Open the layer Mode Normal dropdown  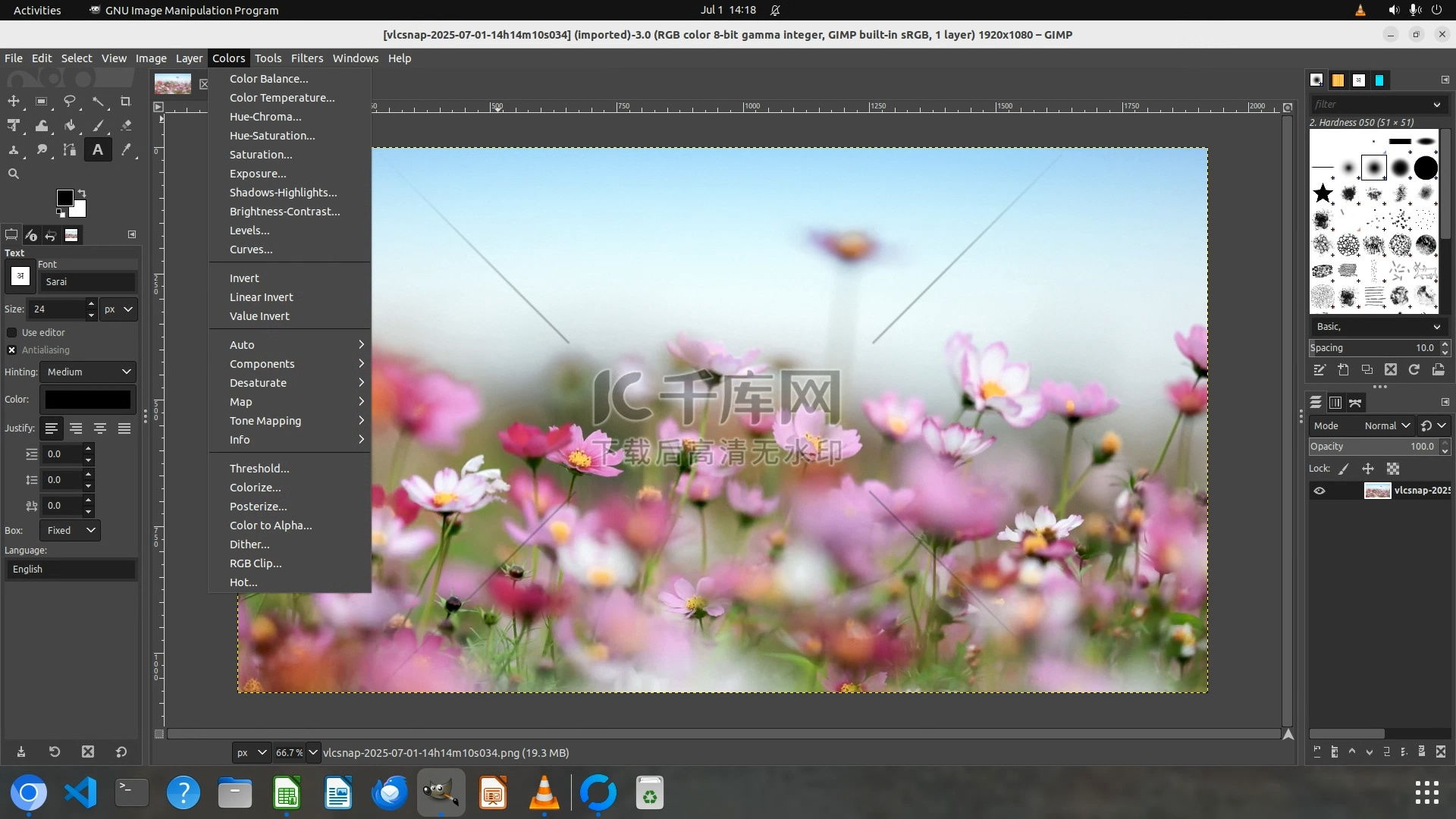coord(1386,425)
